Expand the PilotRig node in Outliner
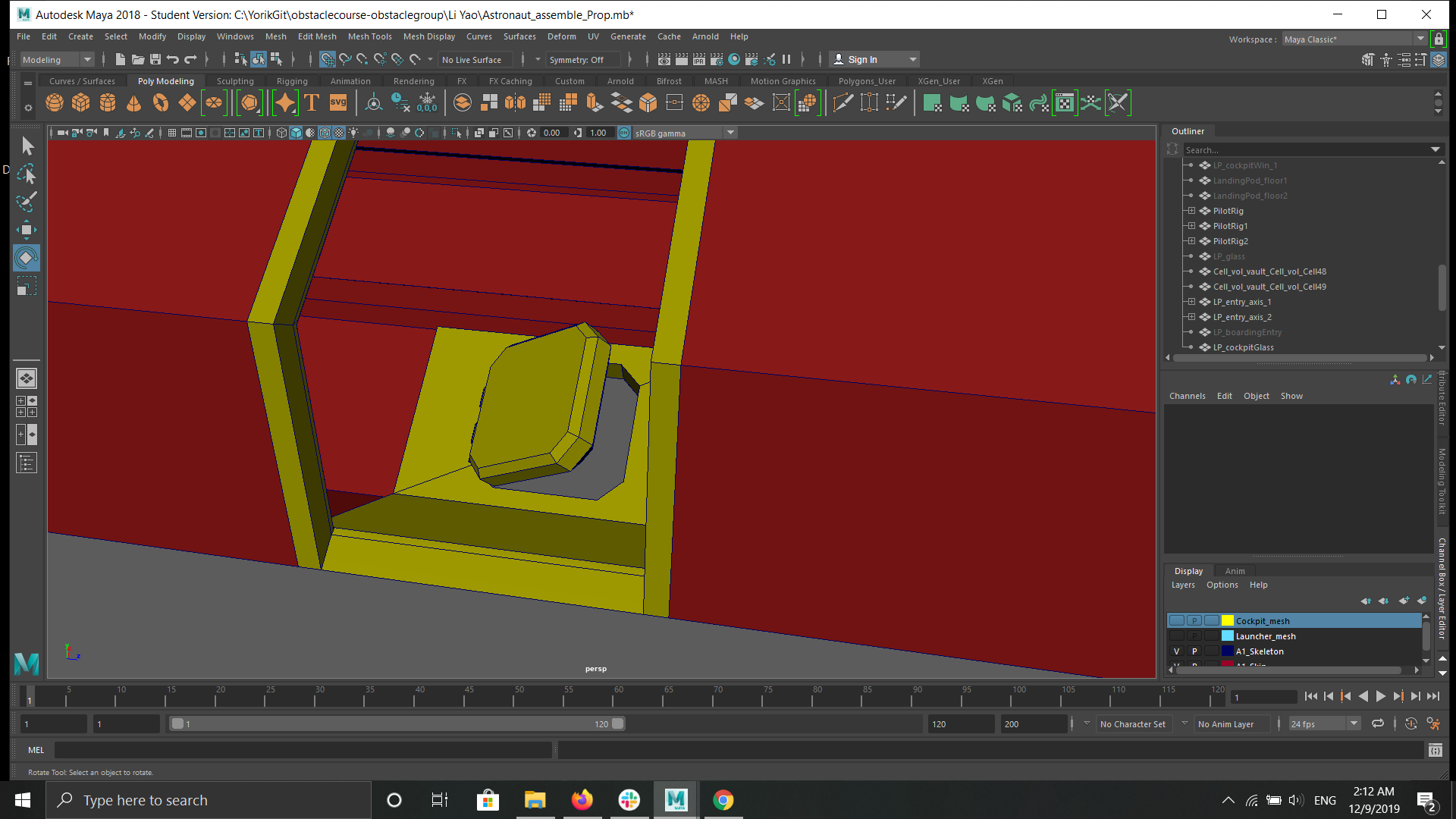This screenshot has width=1456, height=819. [1191, 211]
